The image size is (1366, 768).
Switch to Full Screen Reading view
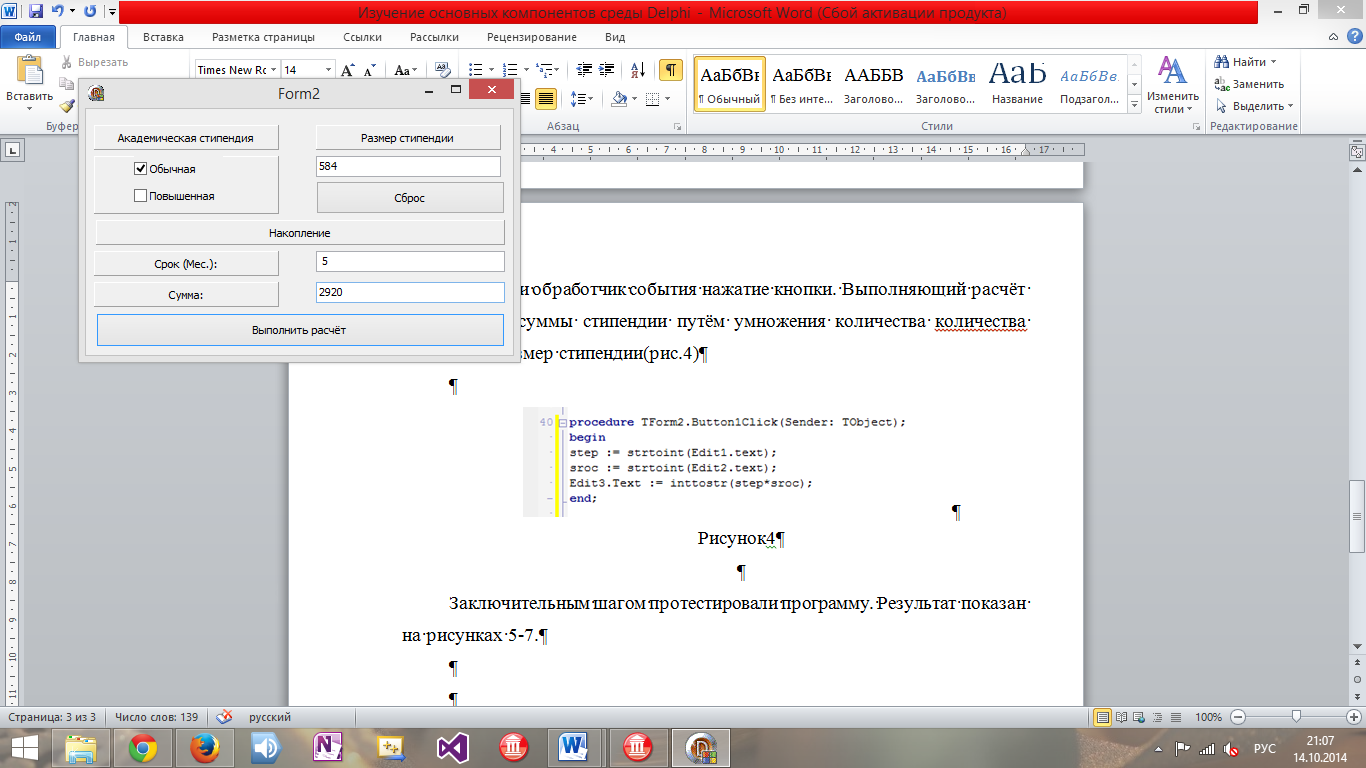1120,717
